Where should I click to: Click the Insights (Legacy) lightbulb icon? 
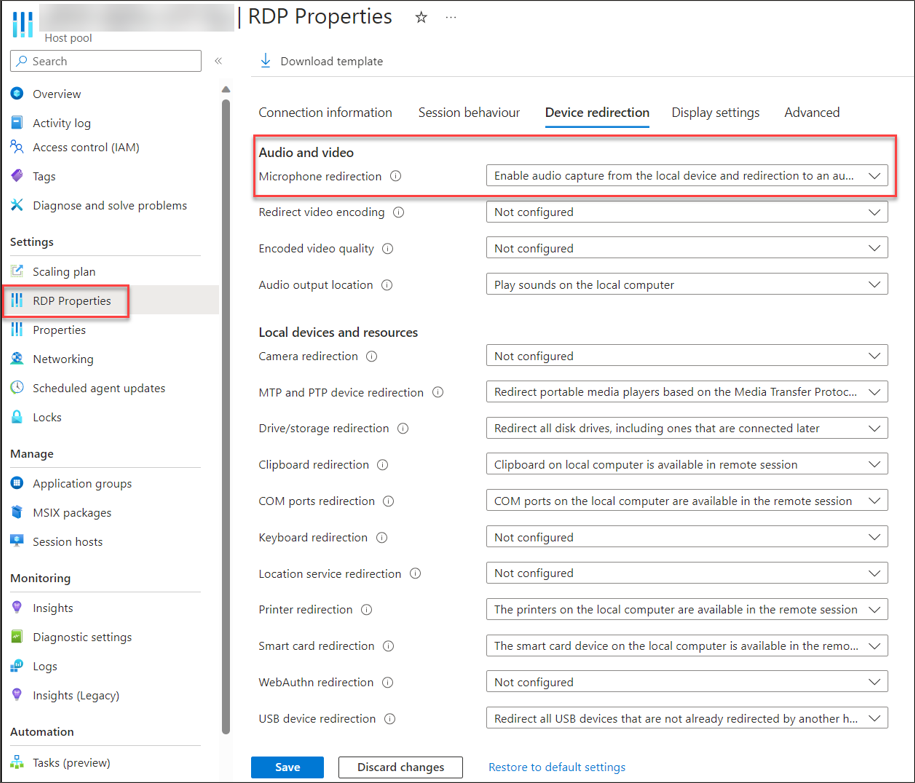pos(17,695)
